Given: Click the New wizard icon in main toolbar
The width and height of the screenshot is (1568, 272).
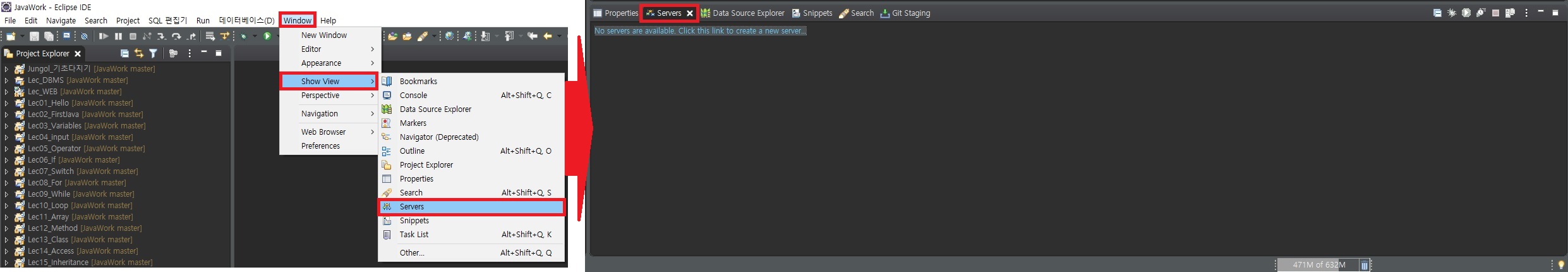Looking at the screenshot, I should click(x=11, y=37).
